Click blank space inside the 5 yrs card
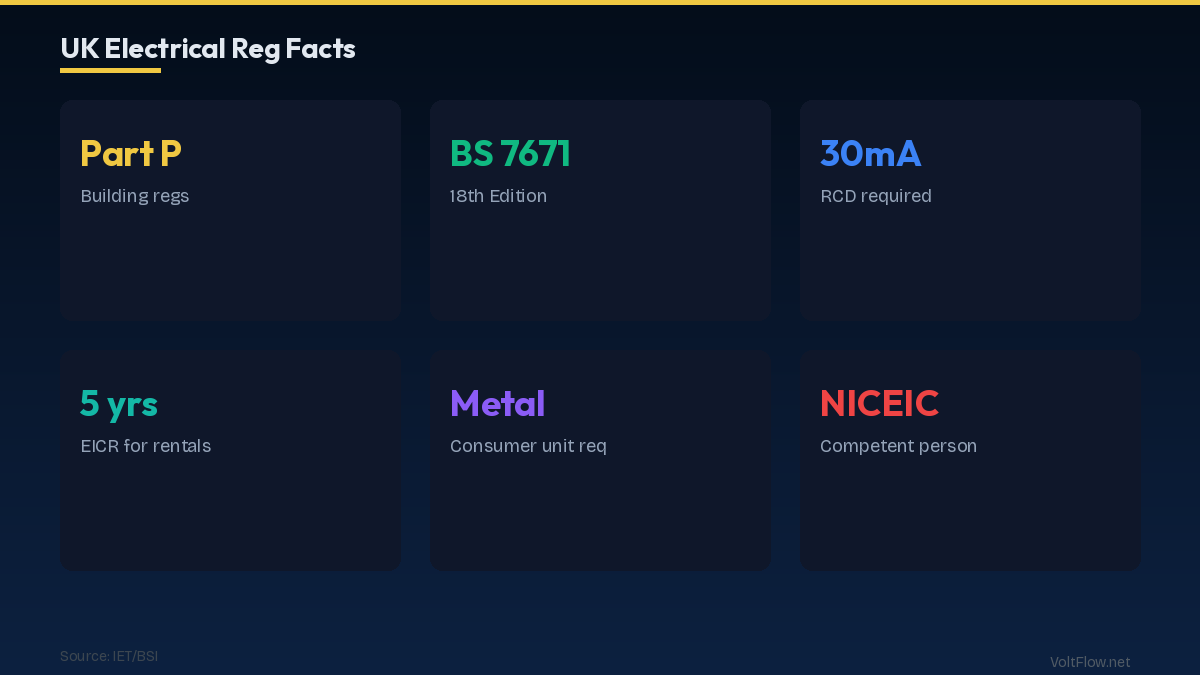This screenshot has height=675, width=1200. tap(230, 515)
